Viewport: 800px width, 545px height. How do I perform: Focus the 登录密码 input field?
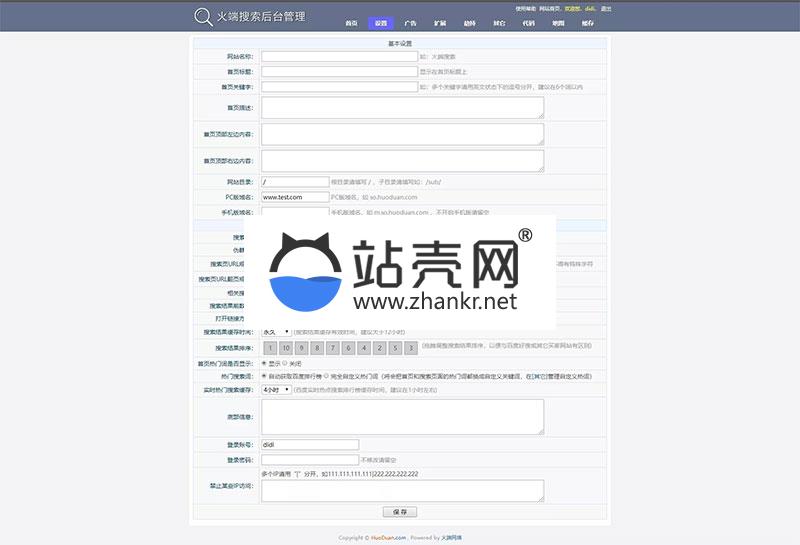click(309, 460)
